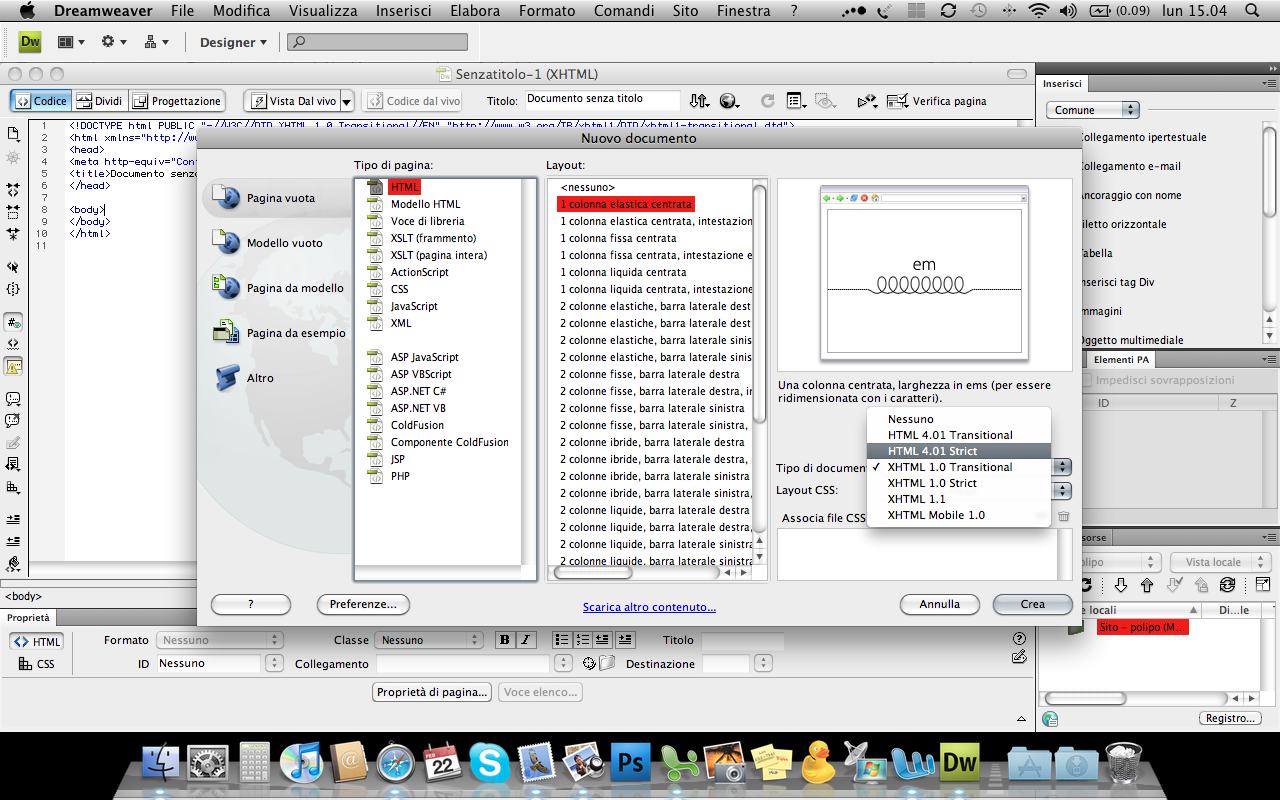The height and width of the screenshot is (800, 1280).
Task: Choose Pagina da modello category
Action: click(x=278, y=288)
